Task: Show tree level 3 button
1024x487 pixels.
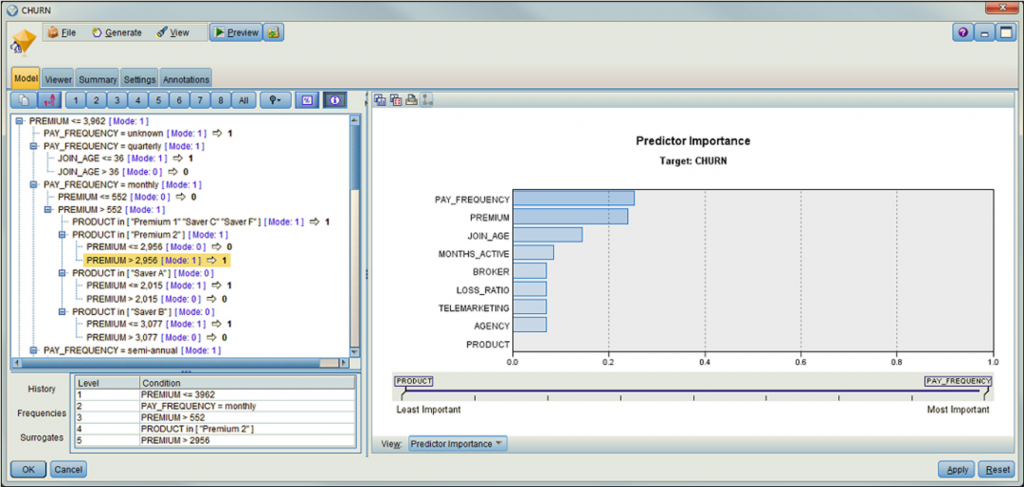Action: pyautogui.click(x=117, y=101)
